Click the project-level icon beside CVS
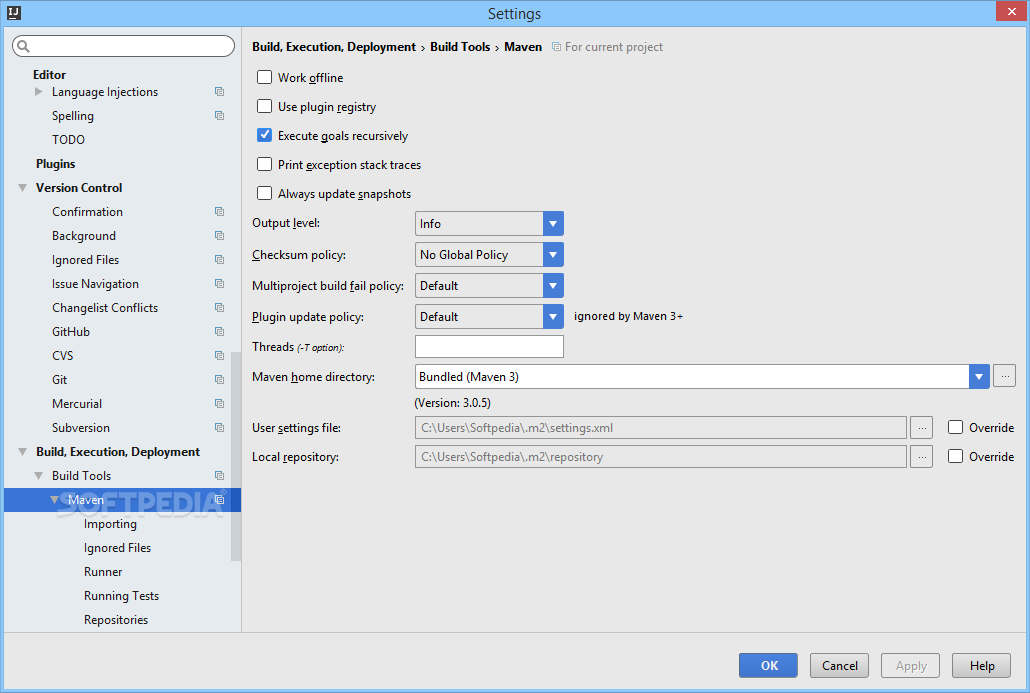The width and height of the screenshot is (1030, 693). pos(219,355)
